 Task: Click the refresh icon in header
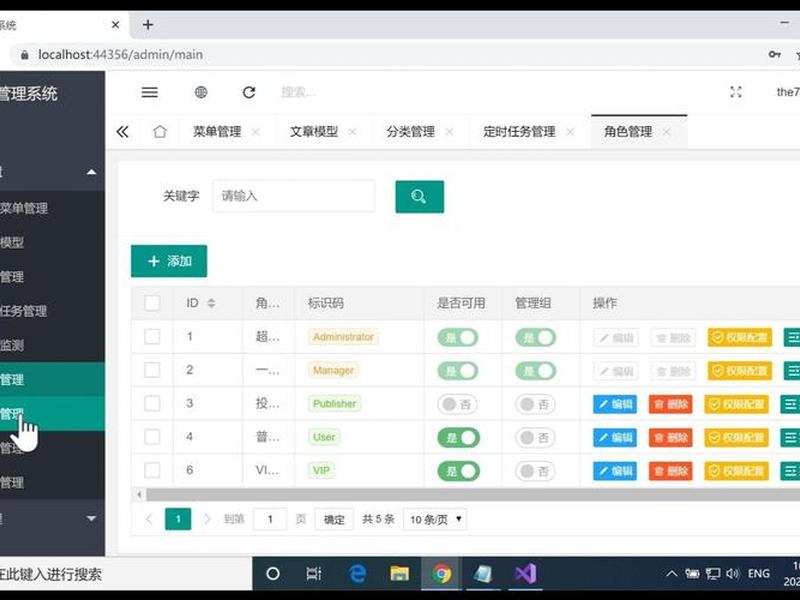point(249,92)
